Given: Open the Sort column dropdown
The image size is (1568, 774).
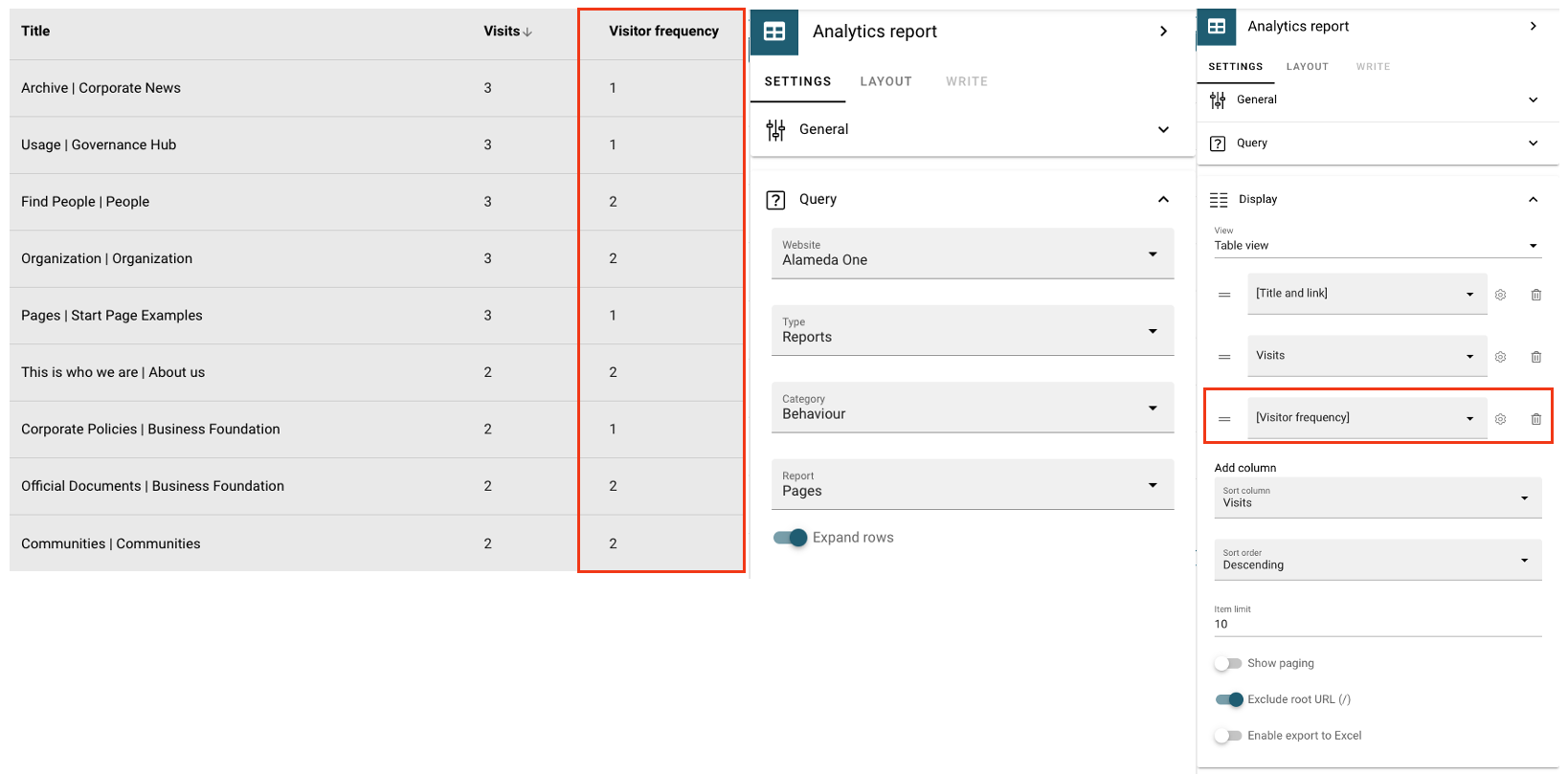Looking at the screenshot, I should click(1378, 498).
